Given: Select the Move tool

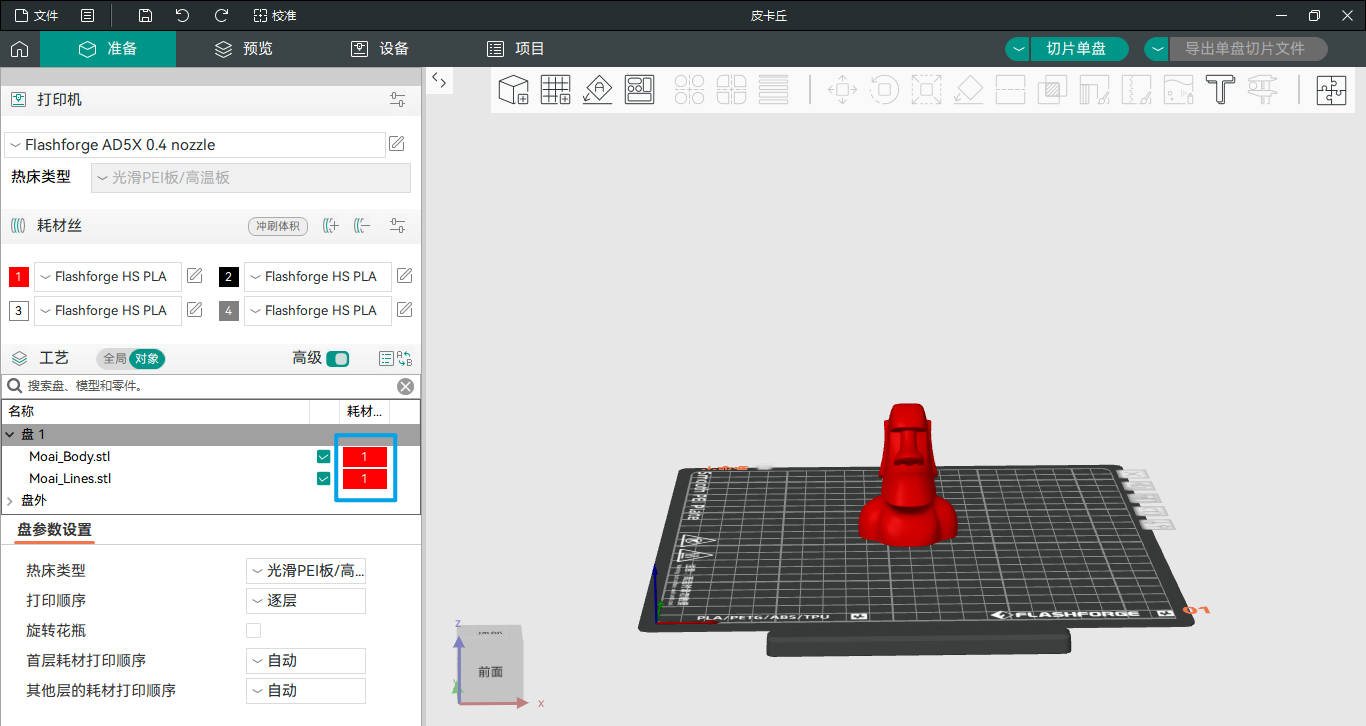Looking at the screenshot, I should pyautogui.click(x=843, y=90).
